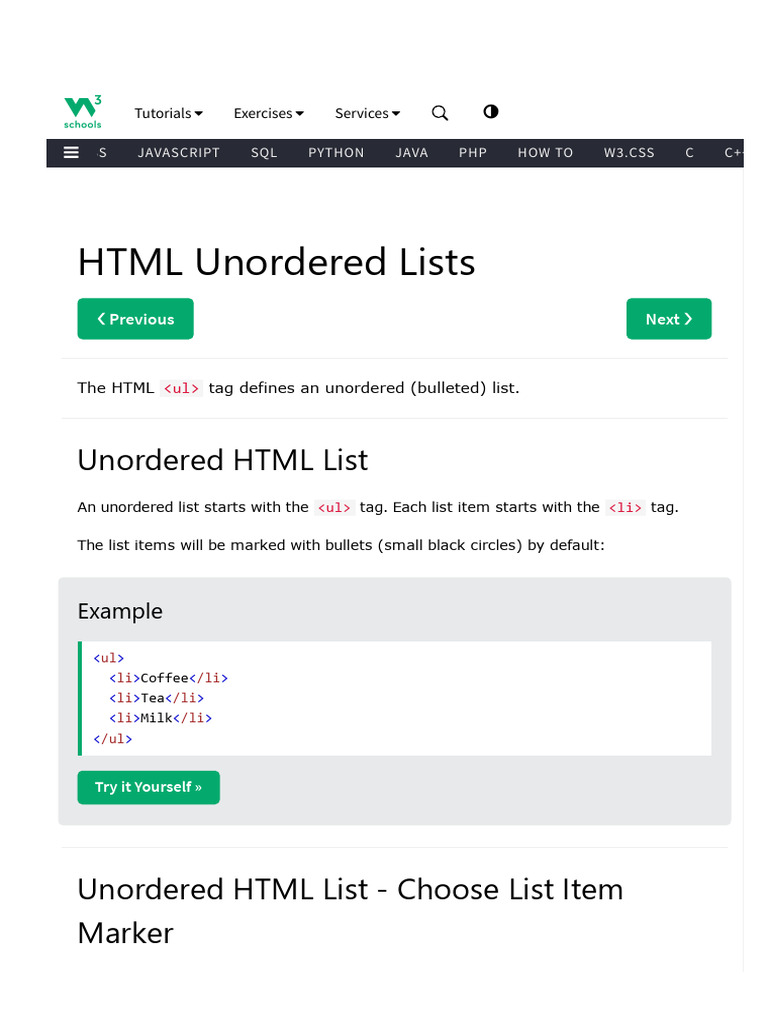Go to PYTHON tutorial tab

(336, 153)
